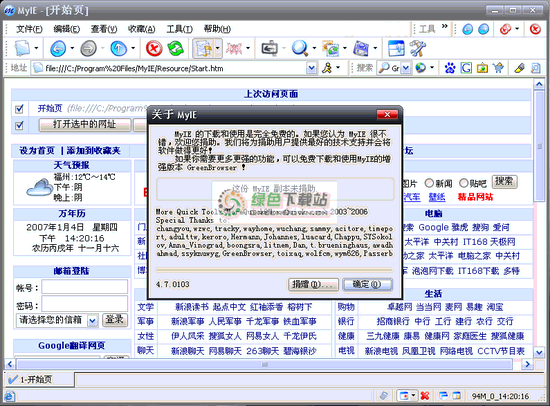Uncheck the 开始页 checkbox

19,109
